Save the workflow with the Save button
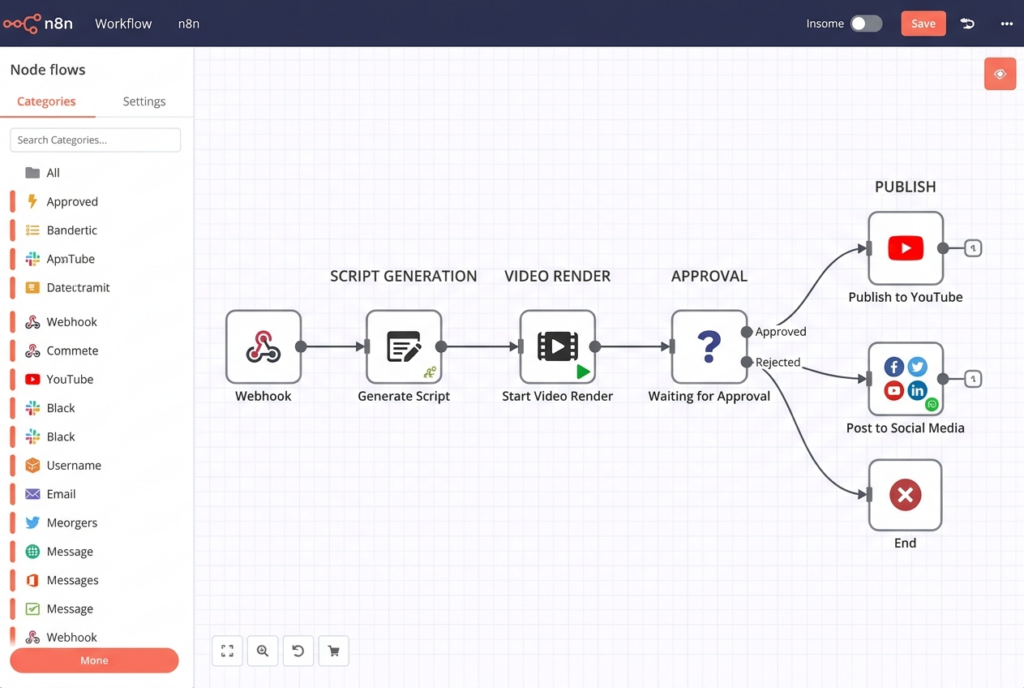Image resolution: width=1024 pixels, height=688 pixels. tap(923, 23)
